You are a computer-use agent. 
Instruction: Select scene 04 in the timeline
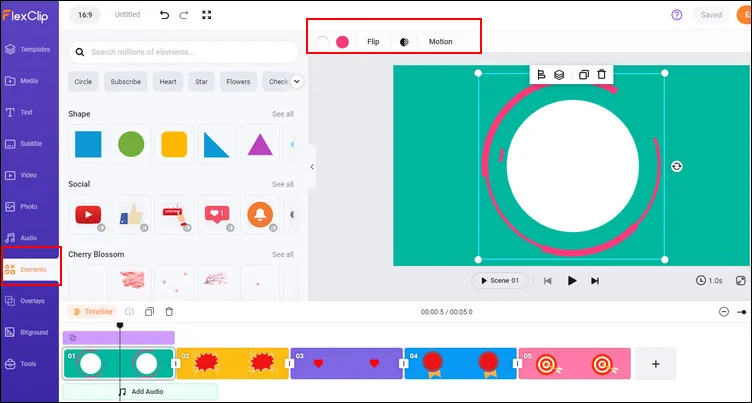(460, 364)
